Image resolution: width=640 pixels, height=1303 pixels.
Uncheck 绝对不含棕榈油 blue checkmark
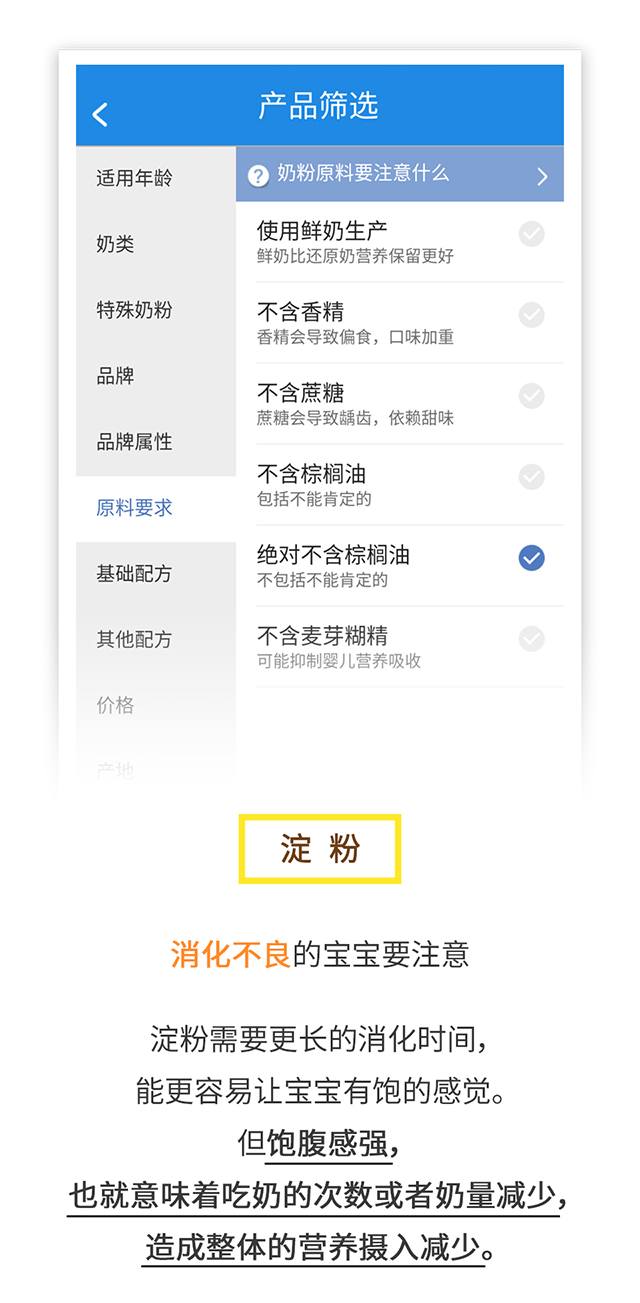click(531, 558)
